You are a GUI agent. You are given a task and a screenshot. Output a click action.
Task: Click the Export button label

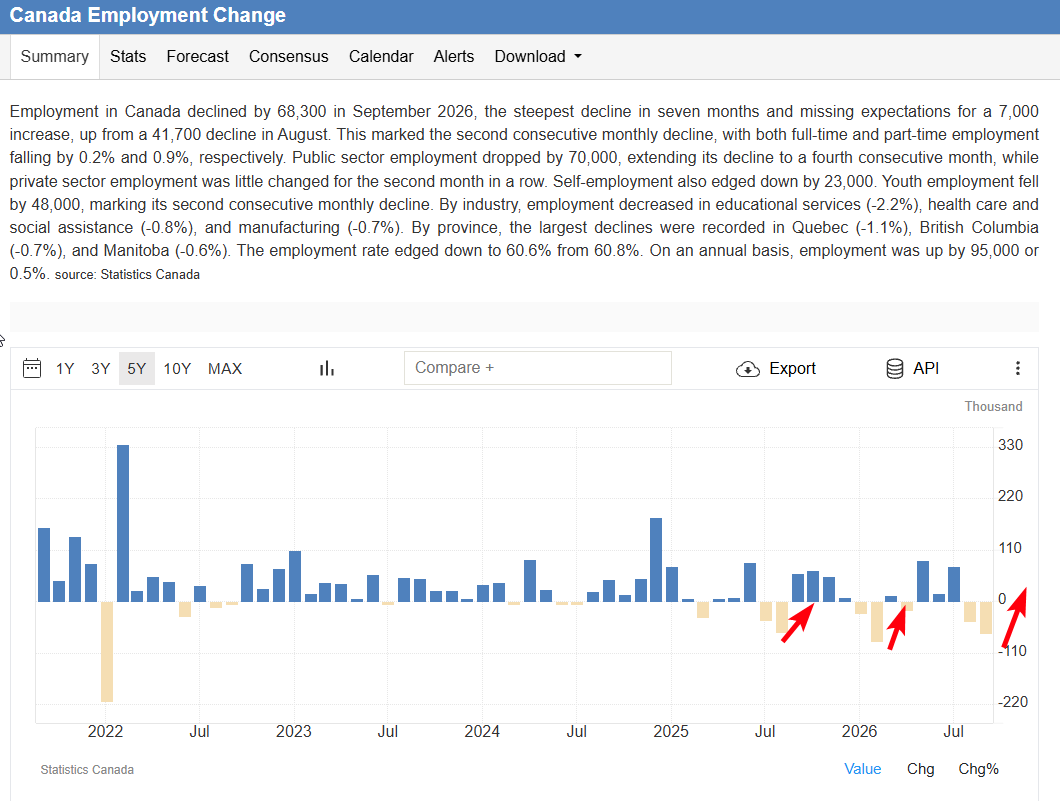[792, 368]
